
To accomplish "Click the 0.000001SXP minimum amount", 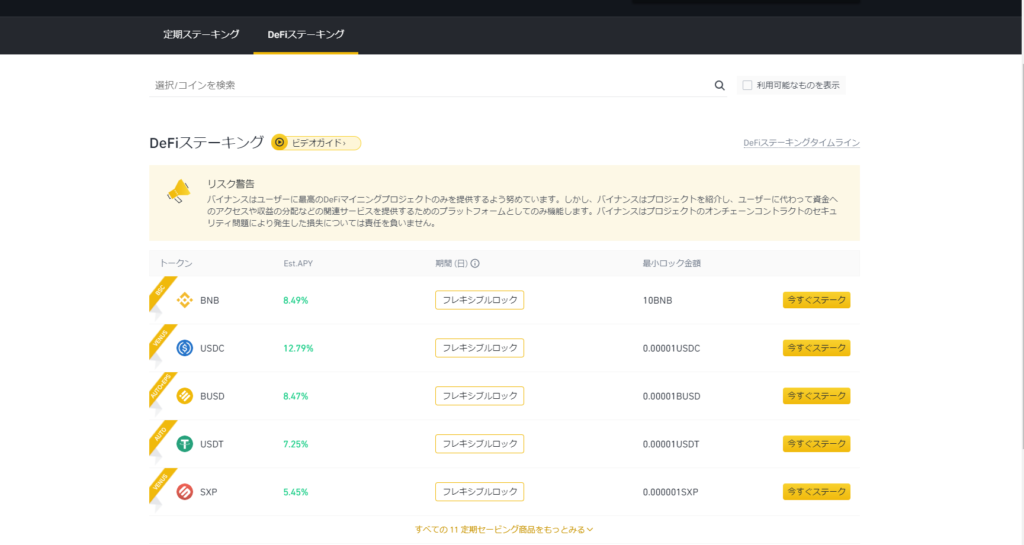I will pos(670,491).
